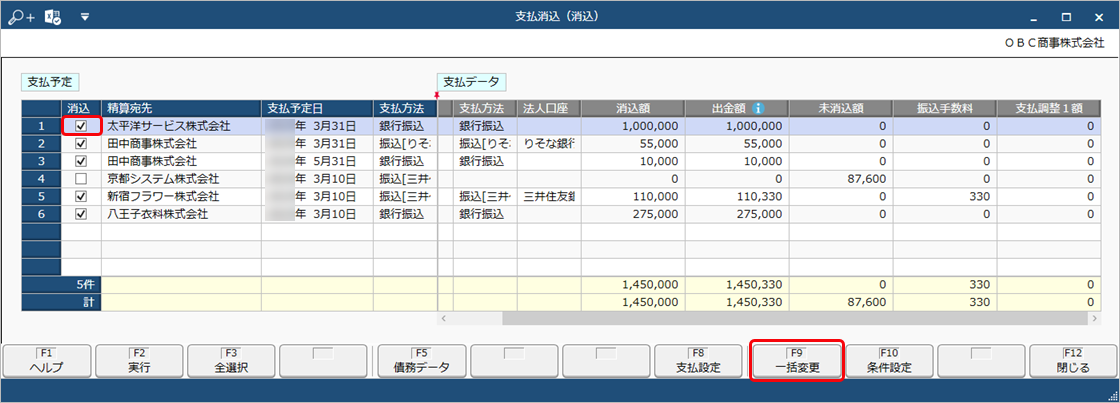Select 京都システム株式会社 cell
The width and height of the screenshot is (1120, 403).
pos(181,178)
